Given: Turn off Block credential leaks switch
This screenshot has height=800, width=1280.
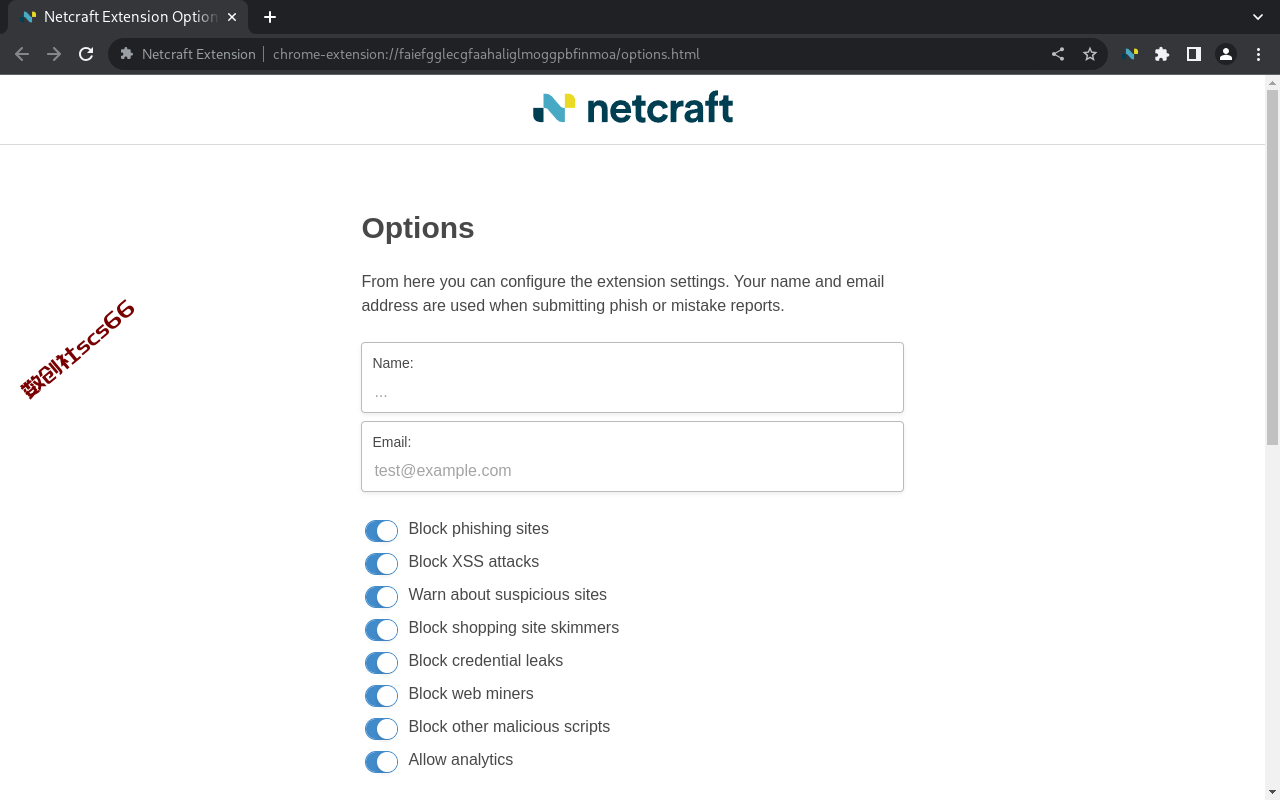Looking at the screenshot, I should tap(381, 662).
